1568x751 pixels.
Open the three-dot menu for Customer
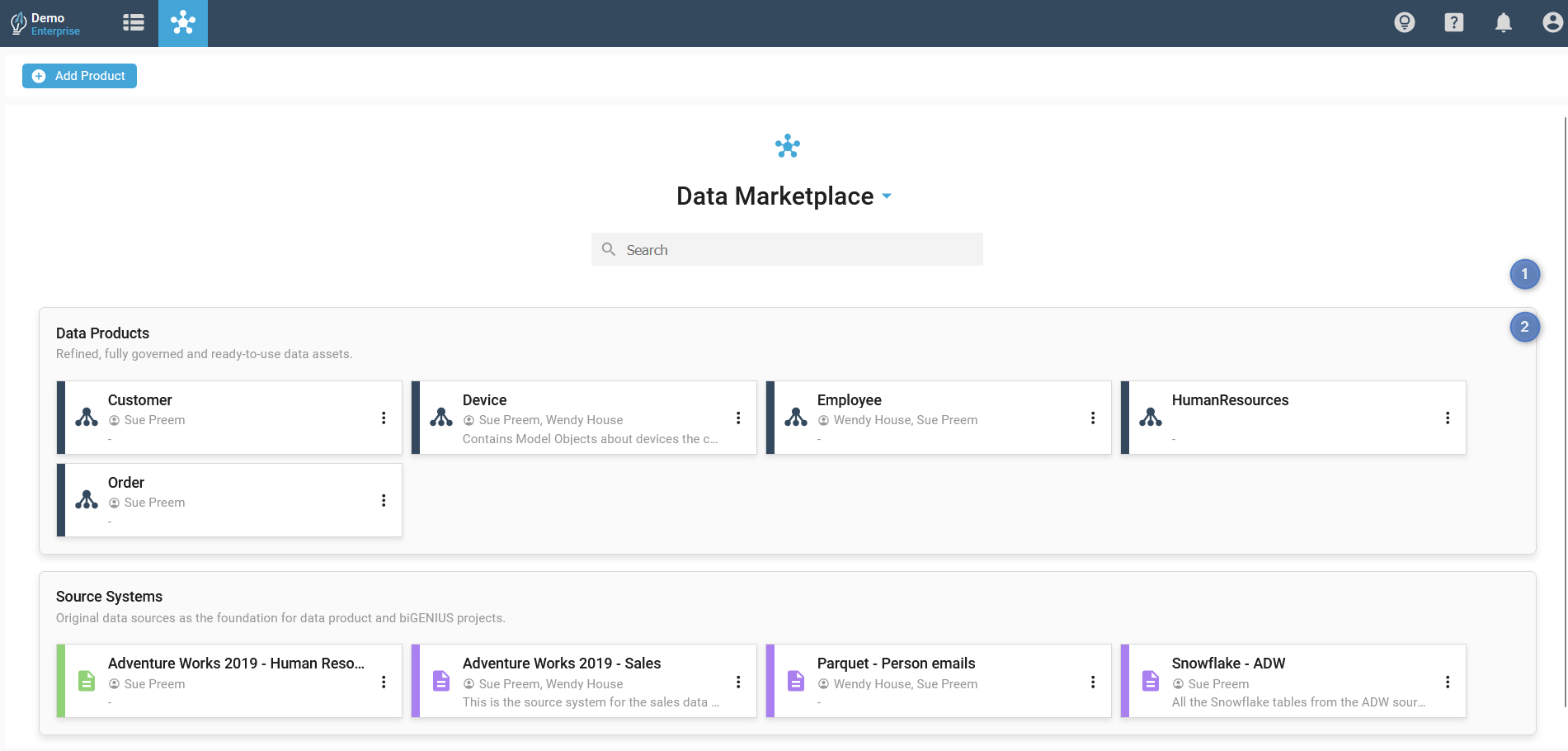coord(384,418)
